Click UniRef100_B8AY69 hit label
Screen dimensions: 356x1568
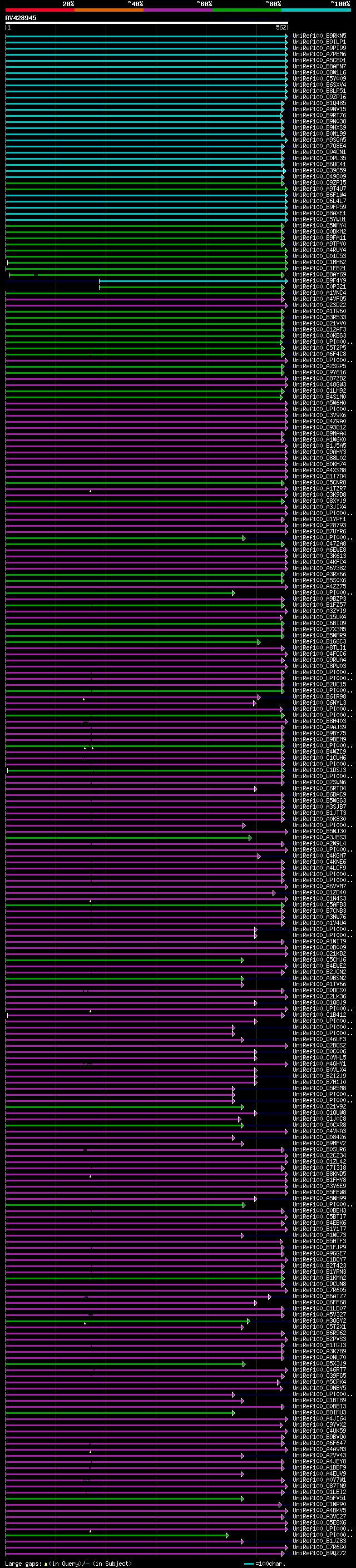(x=319, y=275)
